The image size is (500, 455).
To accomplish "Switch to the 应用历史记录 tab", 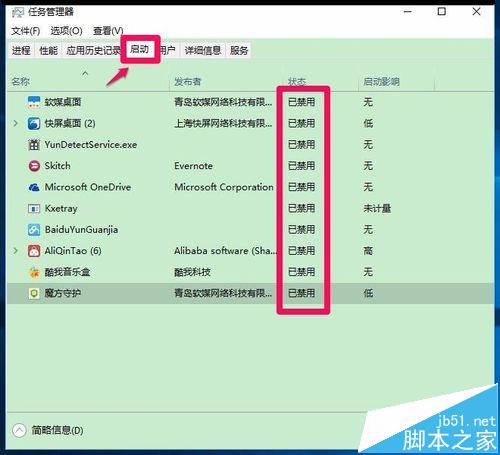I will tap(93, 51).
